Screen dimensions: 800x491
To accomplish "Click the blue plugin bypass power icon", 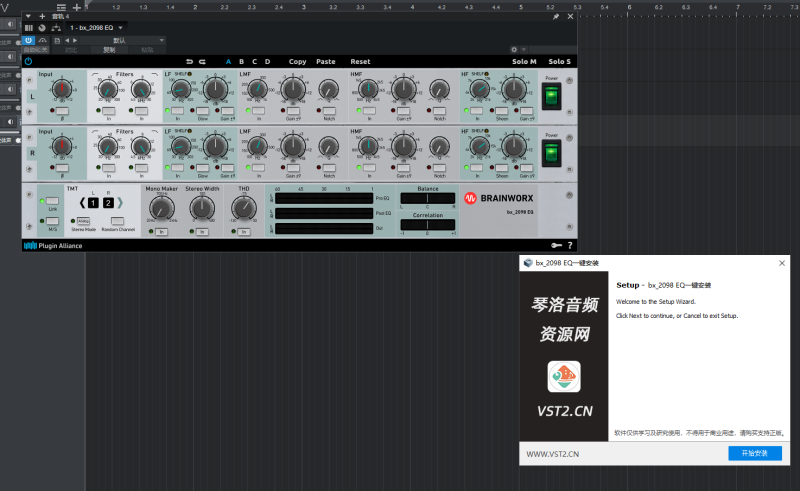I will (28, 62).
